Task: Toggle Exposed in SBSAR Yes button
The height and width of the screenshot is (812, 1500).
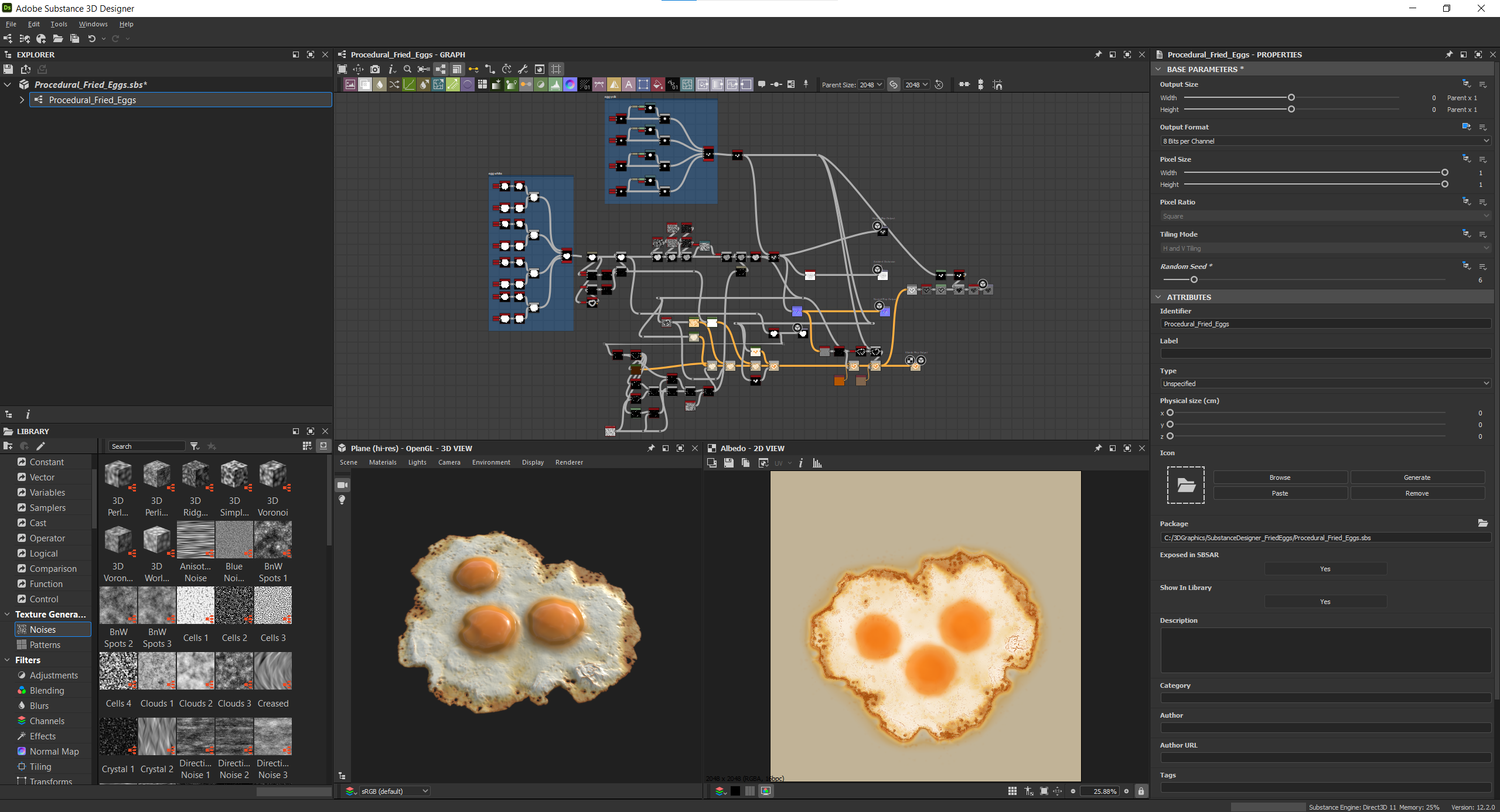Action: 1325,569
